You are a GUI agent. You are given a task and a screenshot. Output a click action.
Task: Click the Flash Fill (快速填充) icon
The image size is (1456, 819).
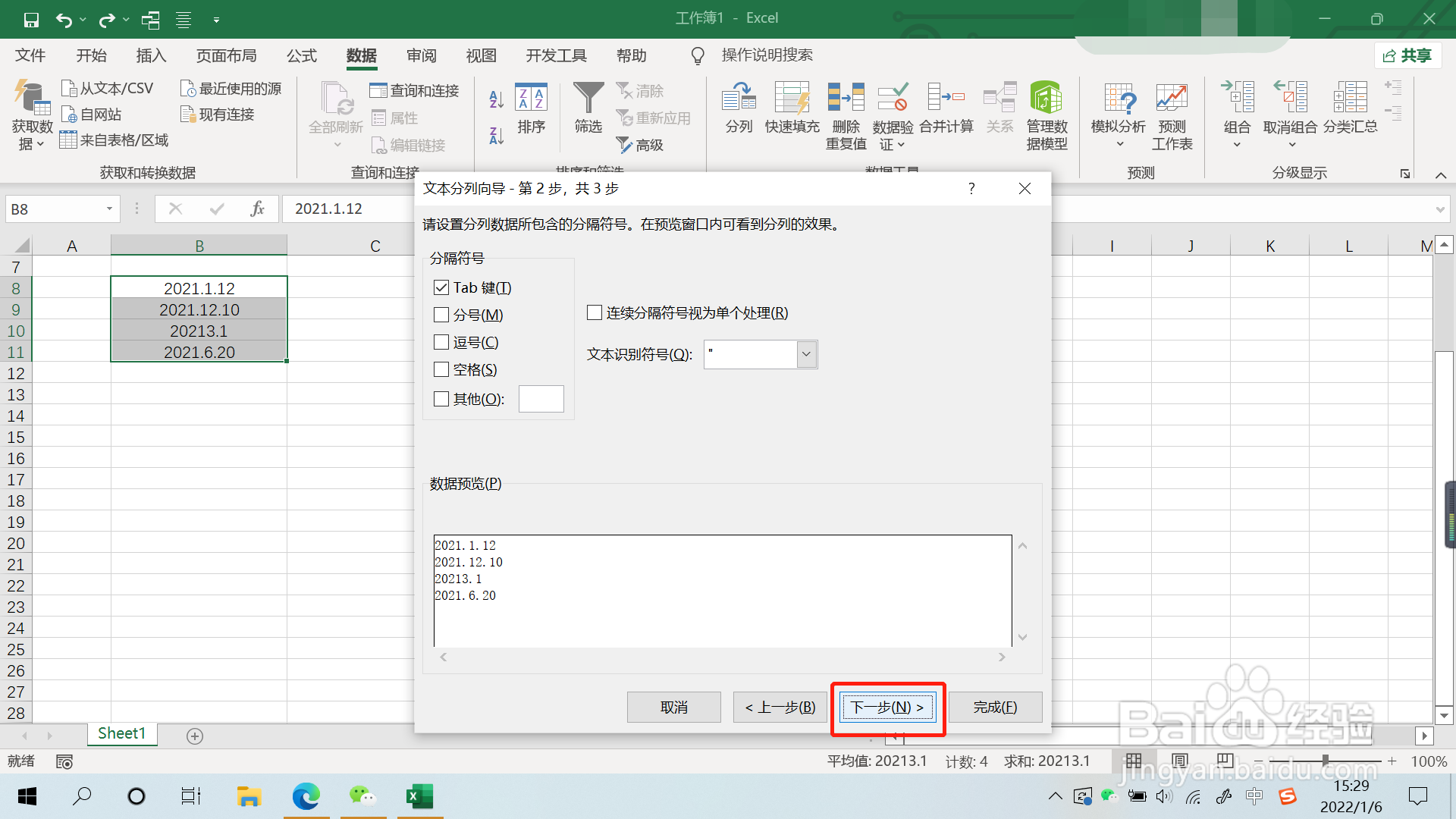pos(792,99)
